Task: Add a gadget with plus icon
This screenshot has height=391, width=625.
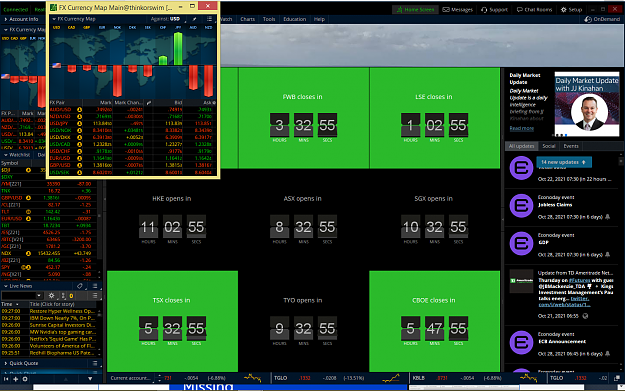Action: pyautogui.click(x=16, y=379)
